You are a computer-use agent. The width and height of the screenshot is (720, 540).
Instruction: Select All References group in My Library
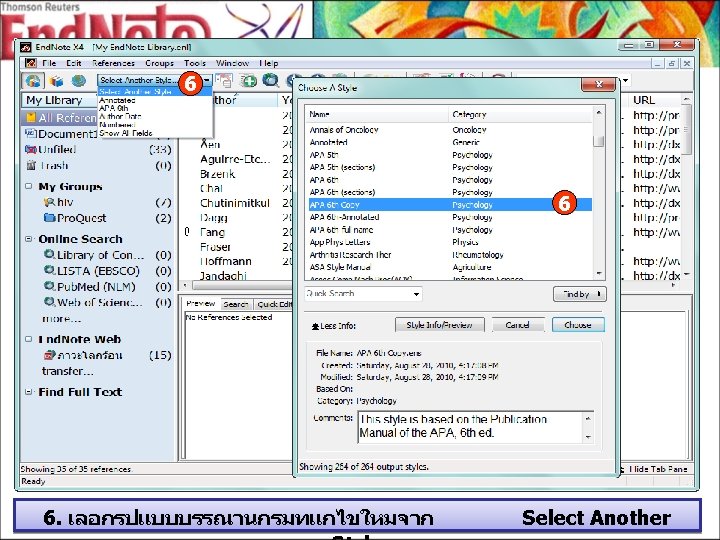click(x=60, y=118)
